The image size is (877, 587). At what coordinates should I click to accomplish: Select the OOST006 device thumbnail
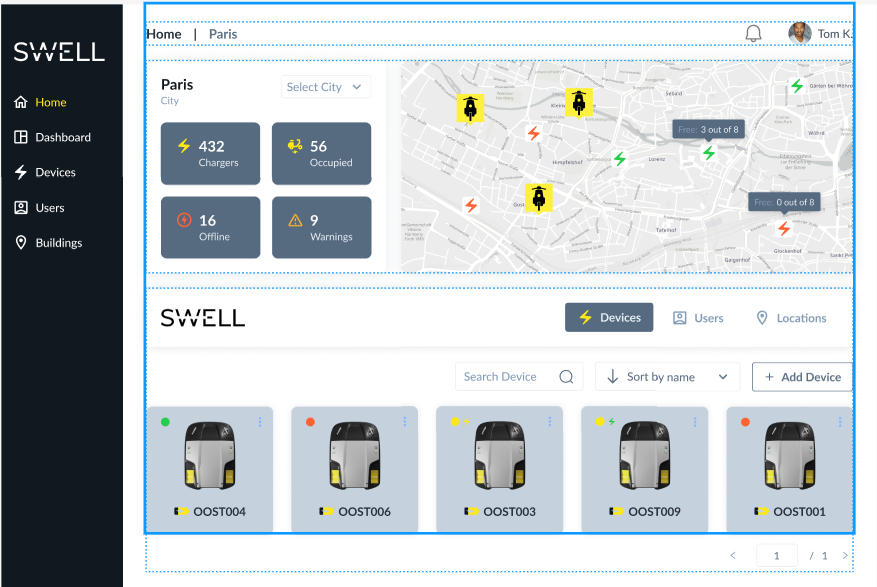point(355,456)
